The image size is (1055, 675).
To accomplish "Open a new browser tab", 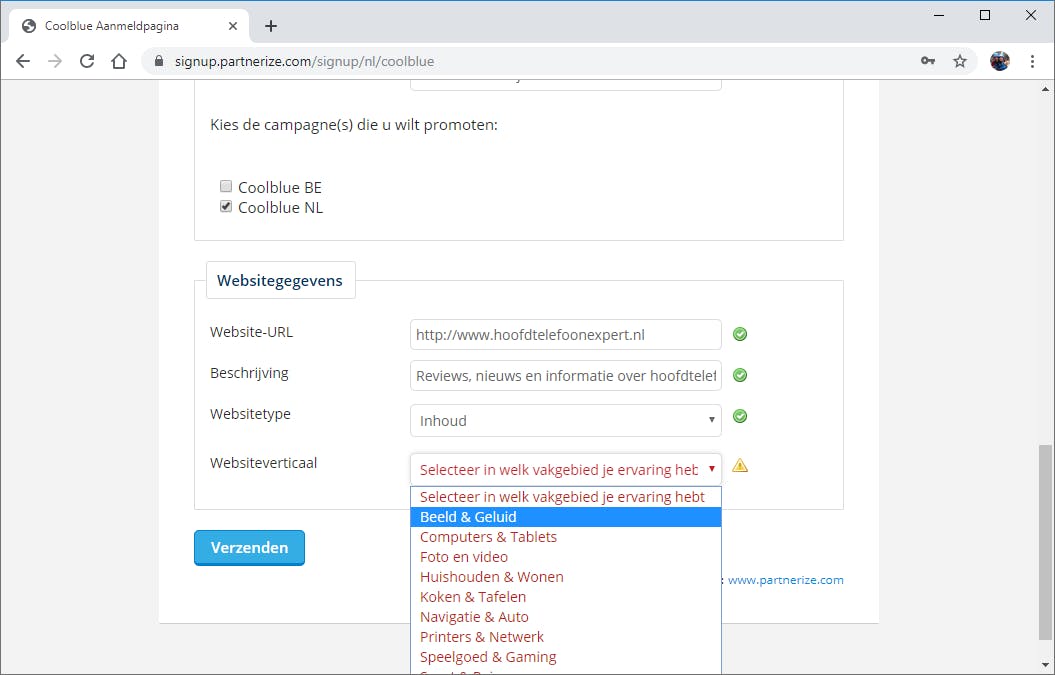I will tap(270, 26).
